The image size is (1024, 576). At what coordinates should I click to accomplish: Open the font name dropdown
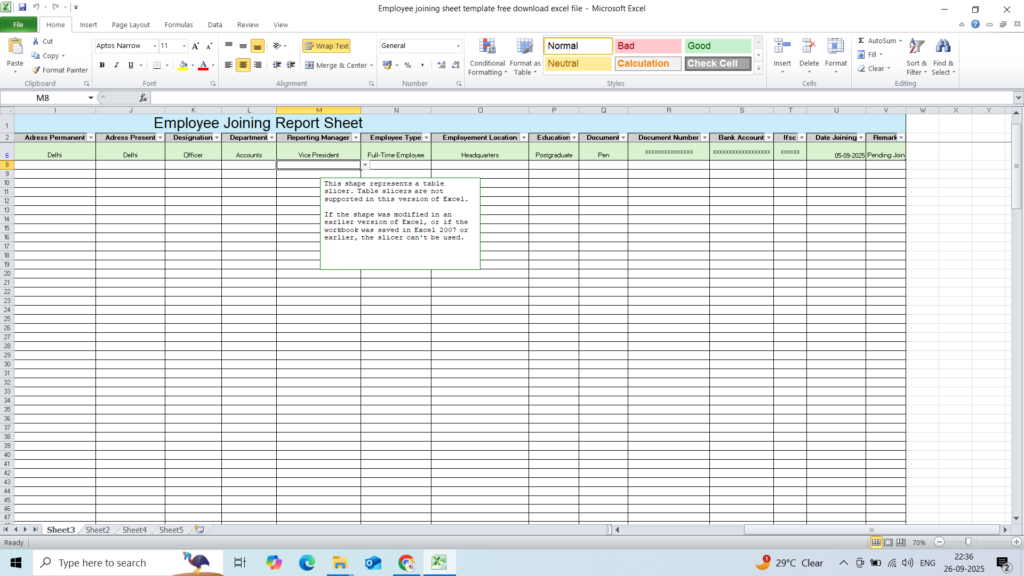point(155,46)
